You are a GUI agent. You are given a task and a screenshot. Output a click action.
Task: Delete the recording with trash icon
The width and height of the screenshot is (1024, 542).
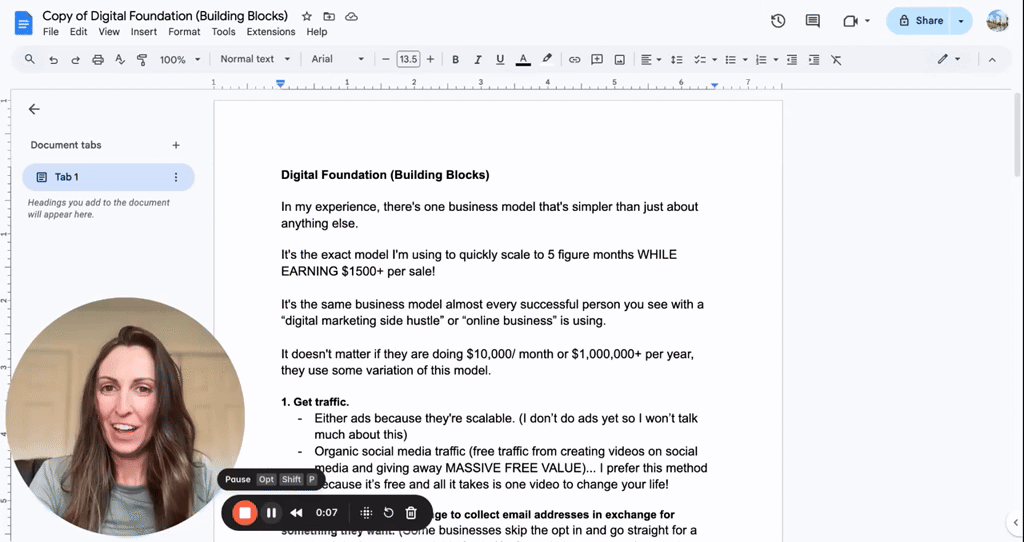click(x=411, y=513)
